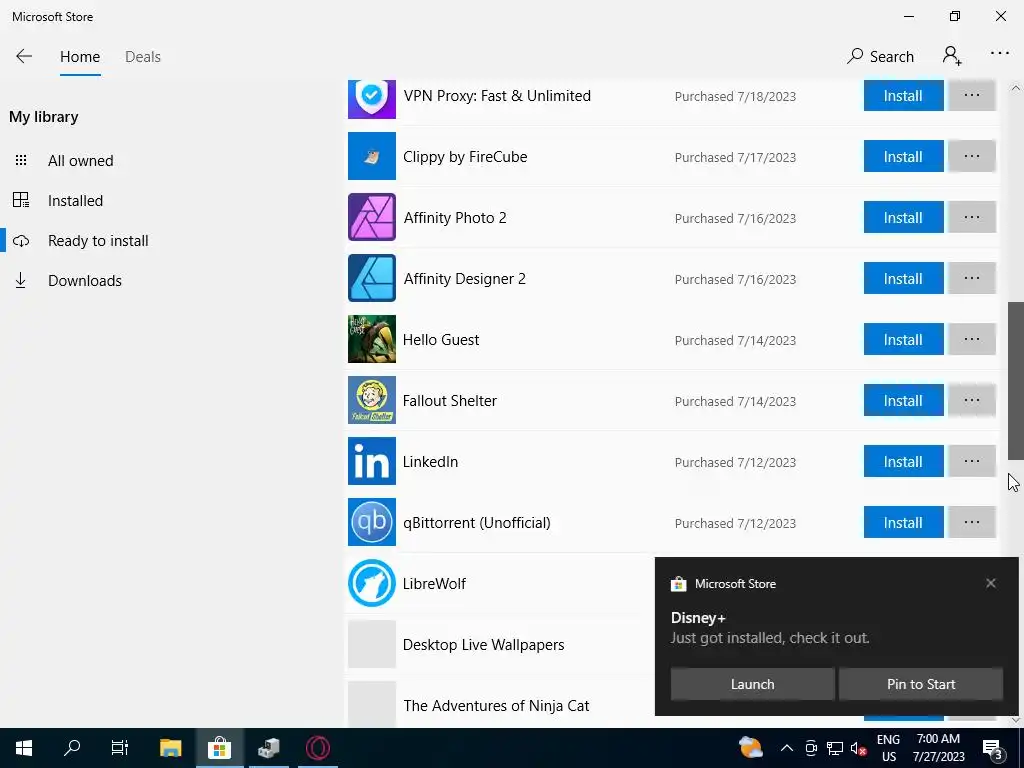Click the Affinity Photo 2 app icon

coord(372,217)
